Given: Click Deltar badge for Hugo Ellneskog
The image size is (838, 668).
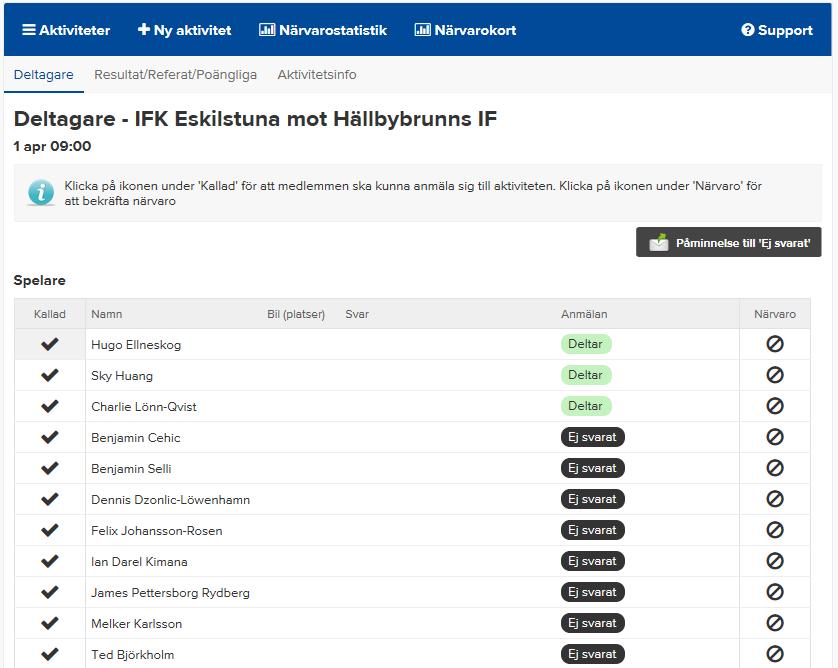Looking at the screenshot, I should [586, 344].
